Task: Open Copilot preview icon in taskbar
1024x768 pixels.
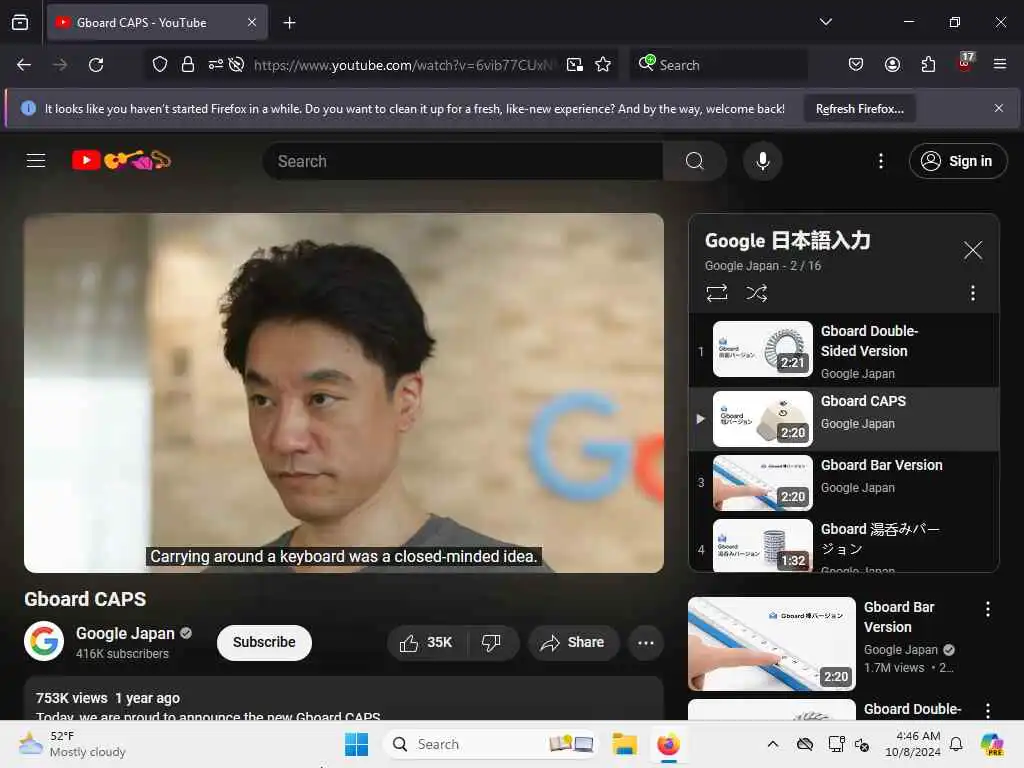Action: 991,744
